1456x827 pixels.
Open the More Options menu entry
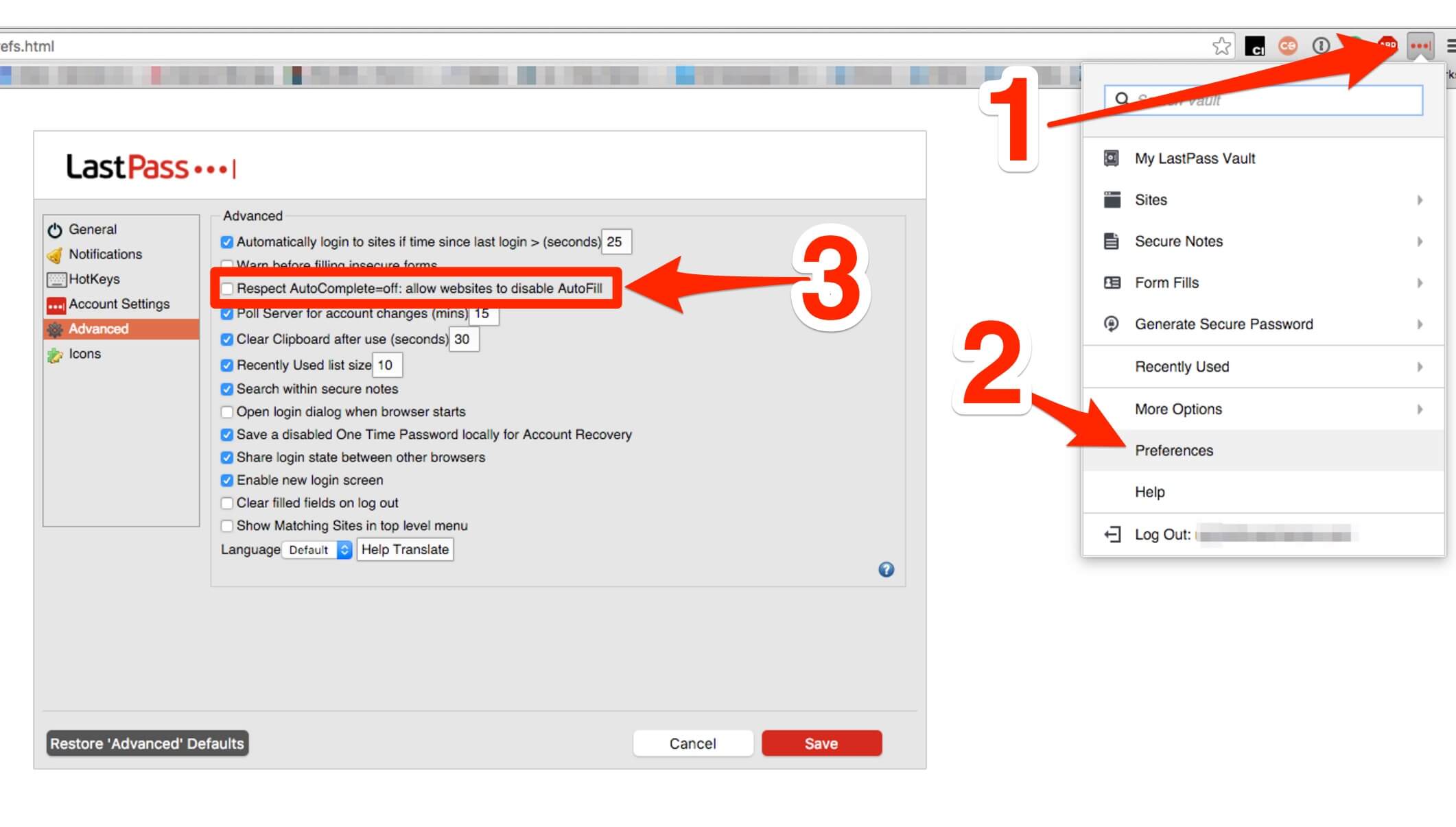click(x=1263, y=409)
